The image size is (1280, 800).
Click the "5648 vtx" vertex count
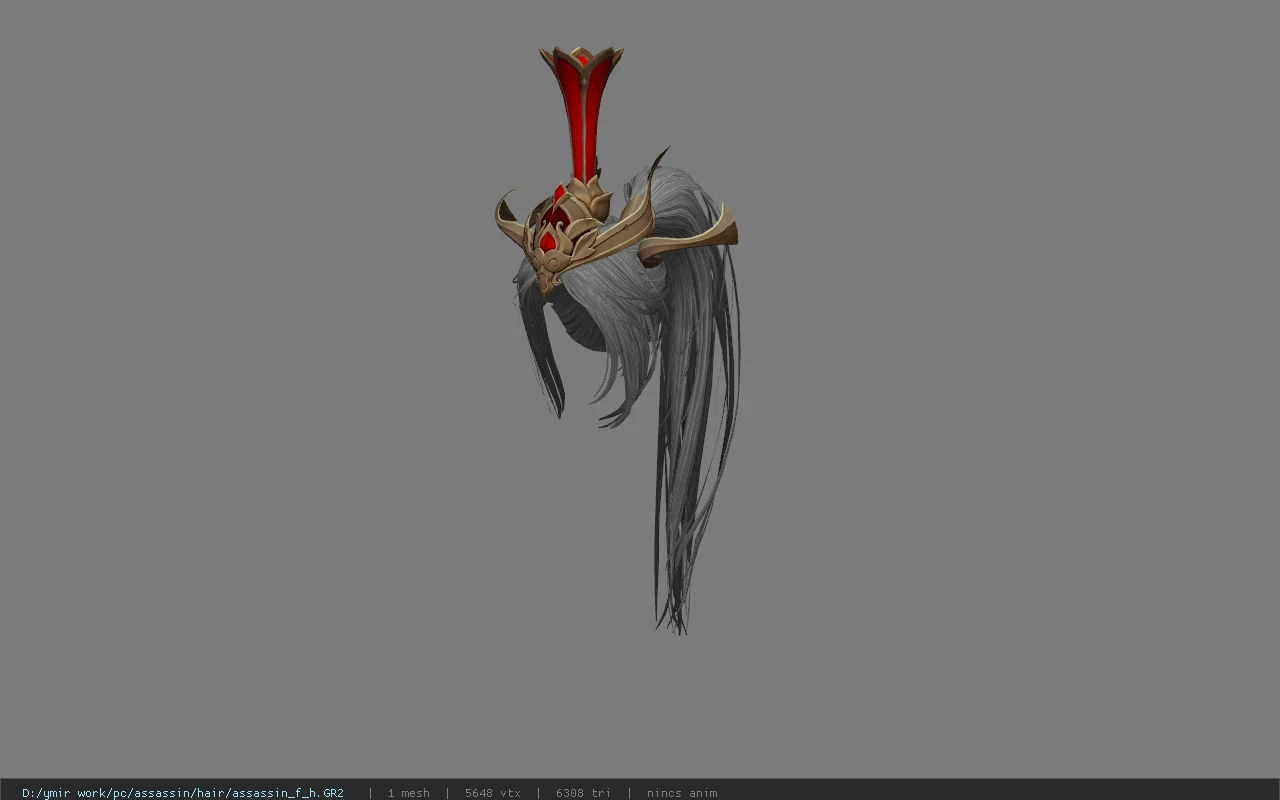click(492, 793)
